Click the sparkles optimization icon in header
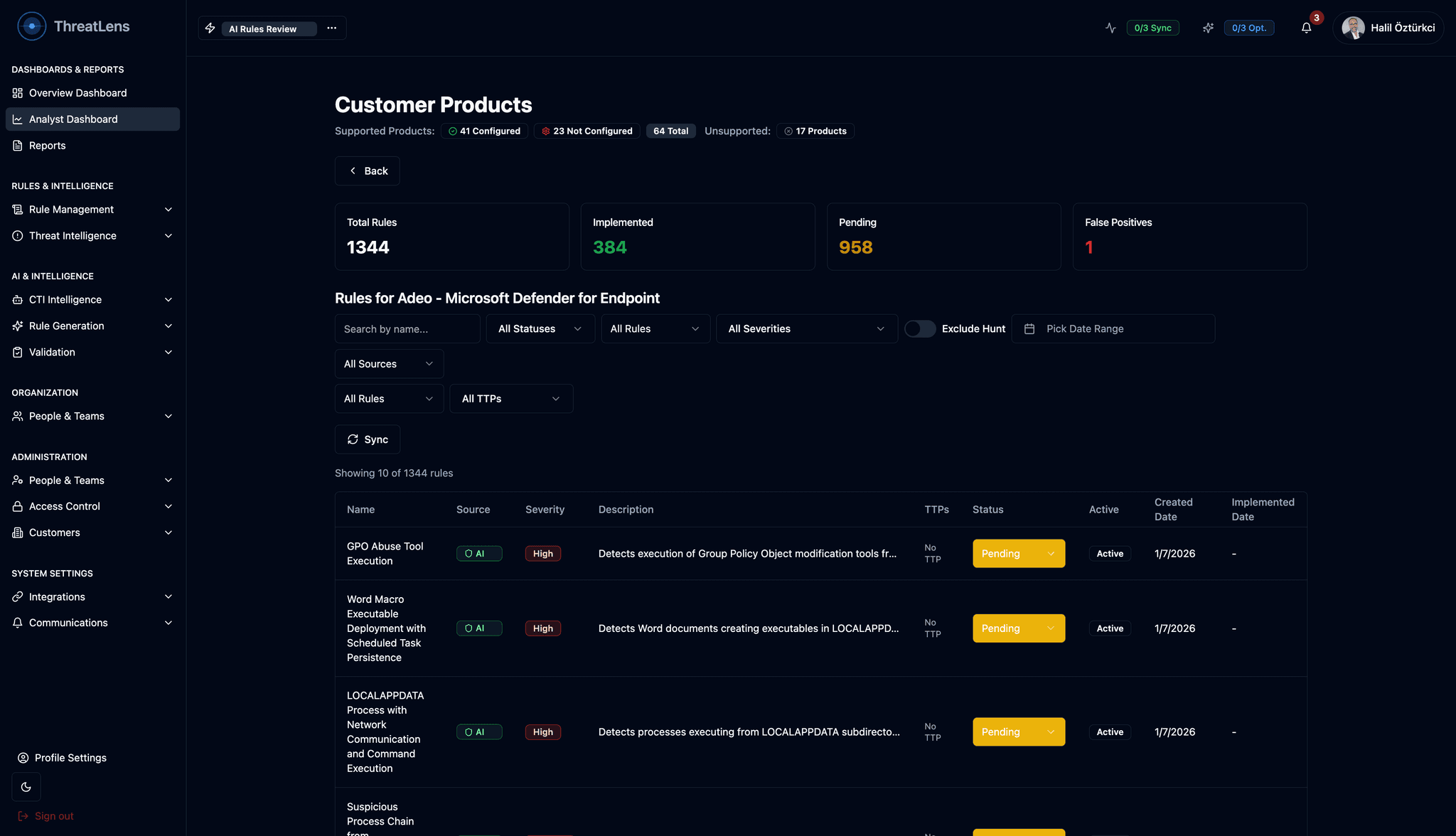This screenshot has height=836, width=1456. tap(1208, 28)
